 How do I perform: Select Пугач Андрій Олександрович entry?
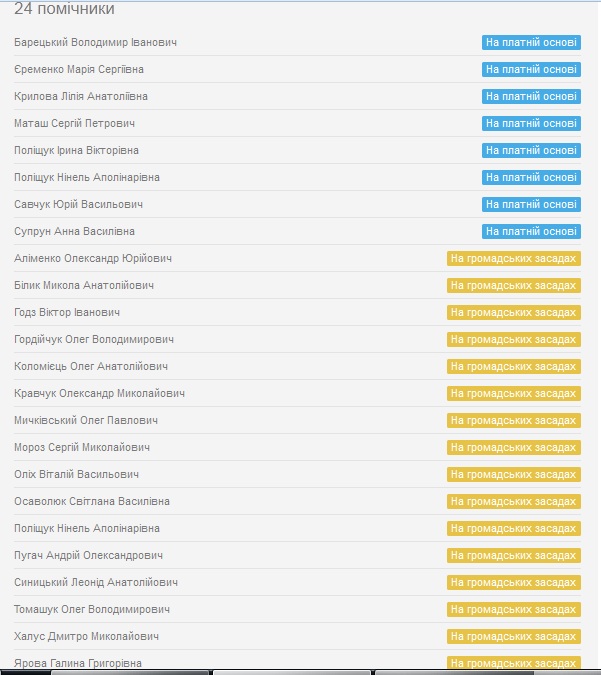pyautogui.click(x=88, y=556)
